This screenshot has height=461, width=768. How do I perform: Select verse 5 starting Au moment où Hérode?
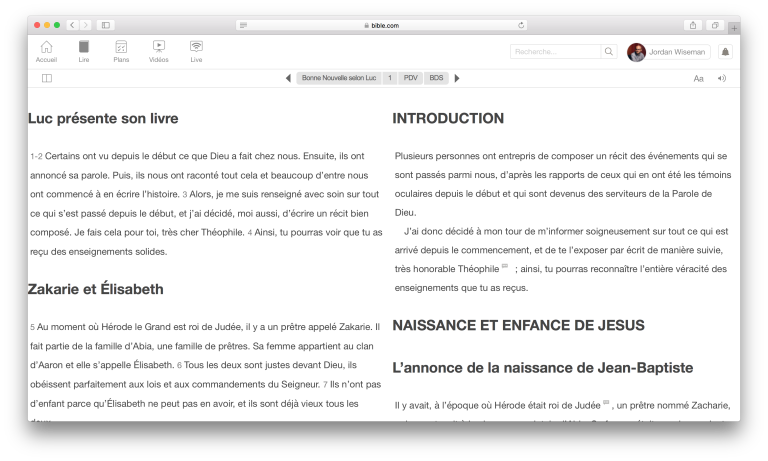click(x=205, y=346)
